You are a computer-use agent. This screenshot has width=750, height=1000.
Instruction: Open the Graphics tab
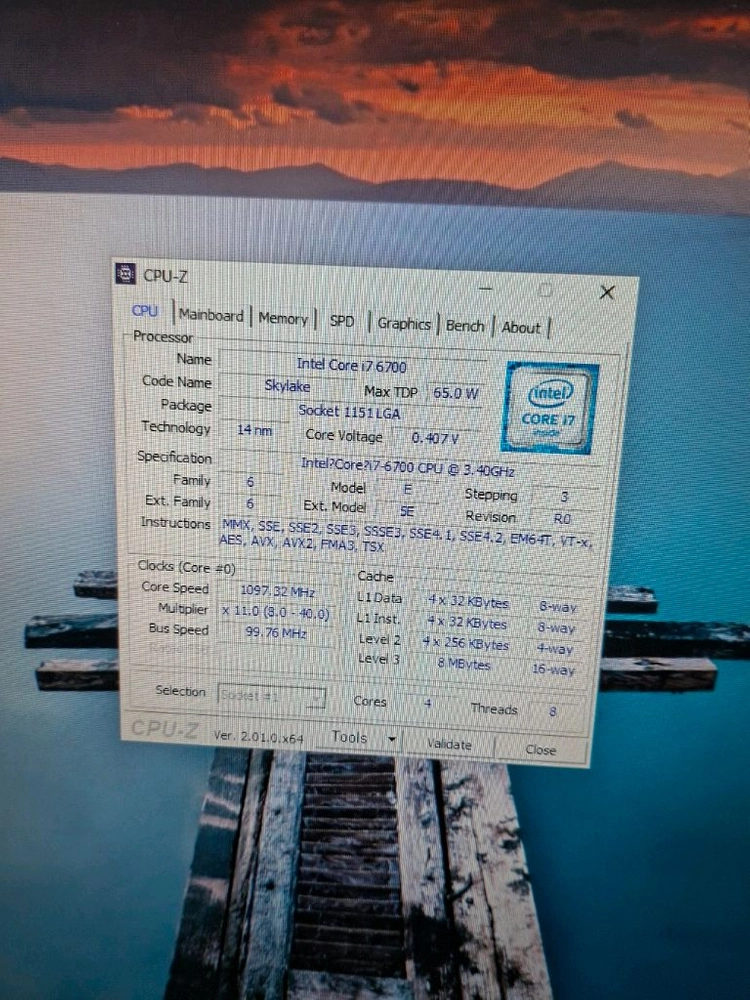pos(404,324)
